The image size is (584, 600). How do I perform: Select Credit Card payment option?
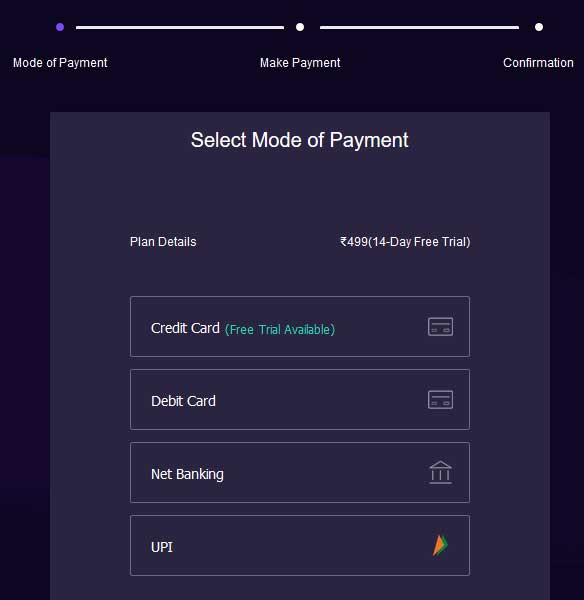[300, 326]
